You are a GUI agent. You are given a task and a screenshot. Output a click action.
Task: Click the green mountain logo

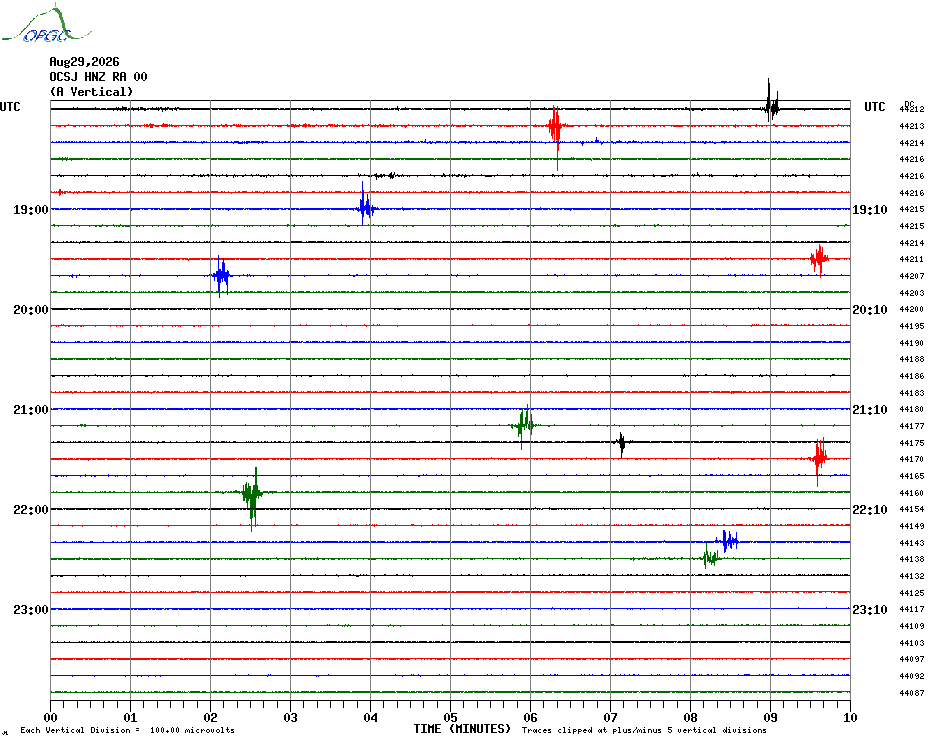(47, 24)
